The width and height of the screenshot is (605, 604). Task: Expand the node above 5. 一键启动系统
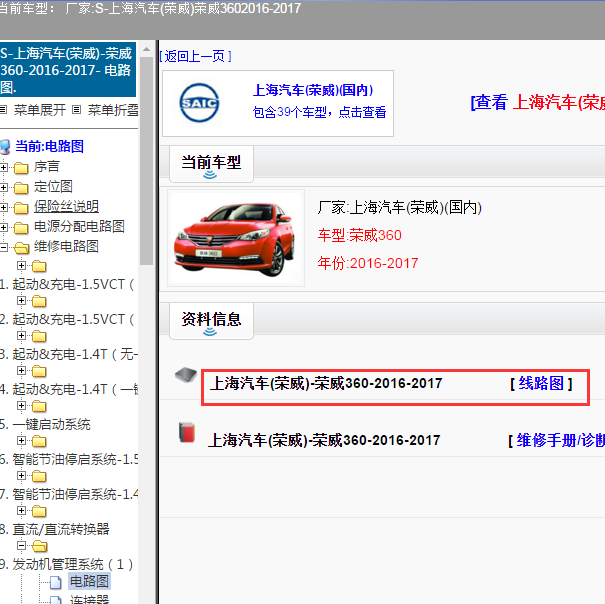[22, 406]
